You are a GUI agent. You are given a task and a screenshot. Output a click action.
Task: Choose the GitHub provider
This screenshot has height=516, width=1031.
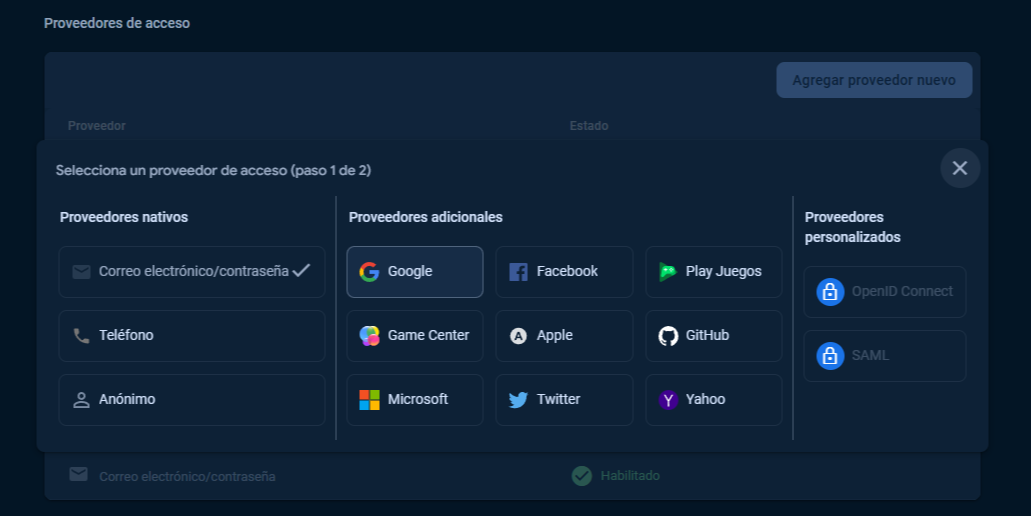pyautogui.click(x=714, y=336)
